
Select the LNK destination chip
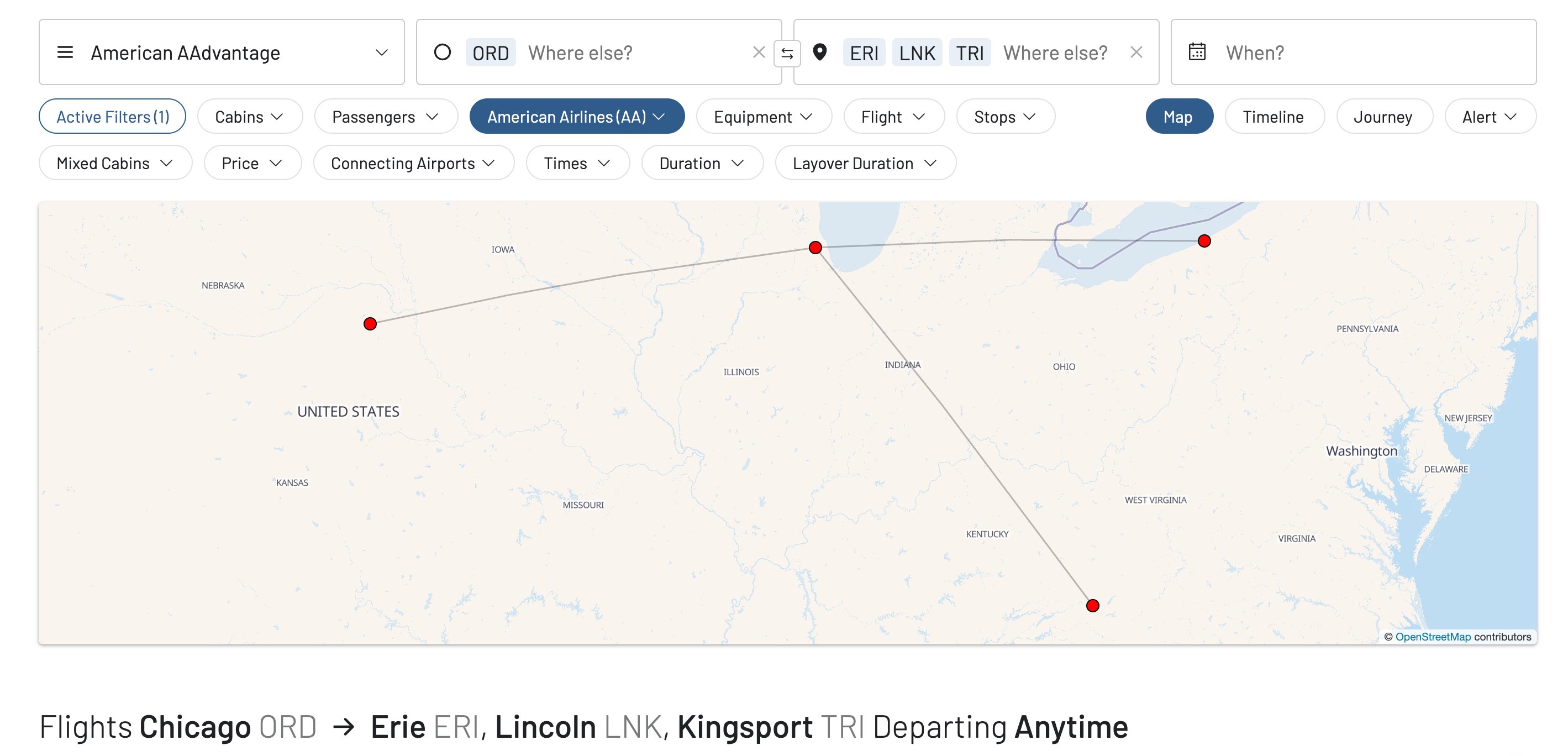pyautogui.click(x=917, y=53)
